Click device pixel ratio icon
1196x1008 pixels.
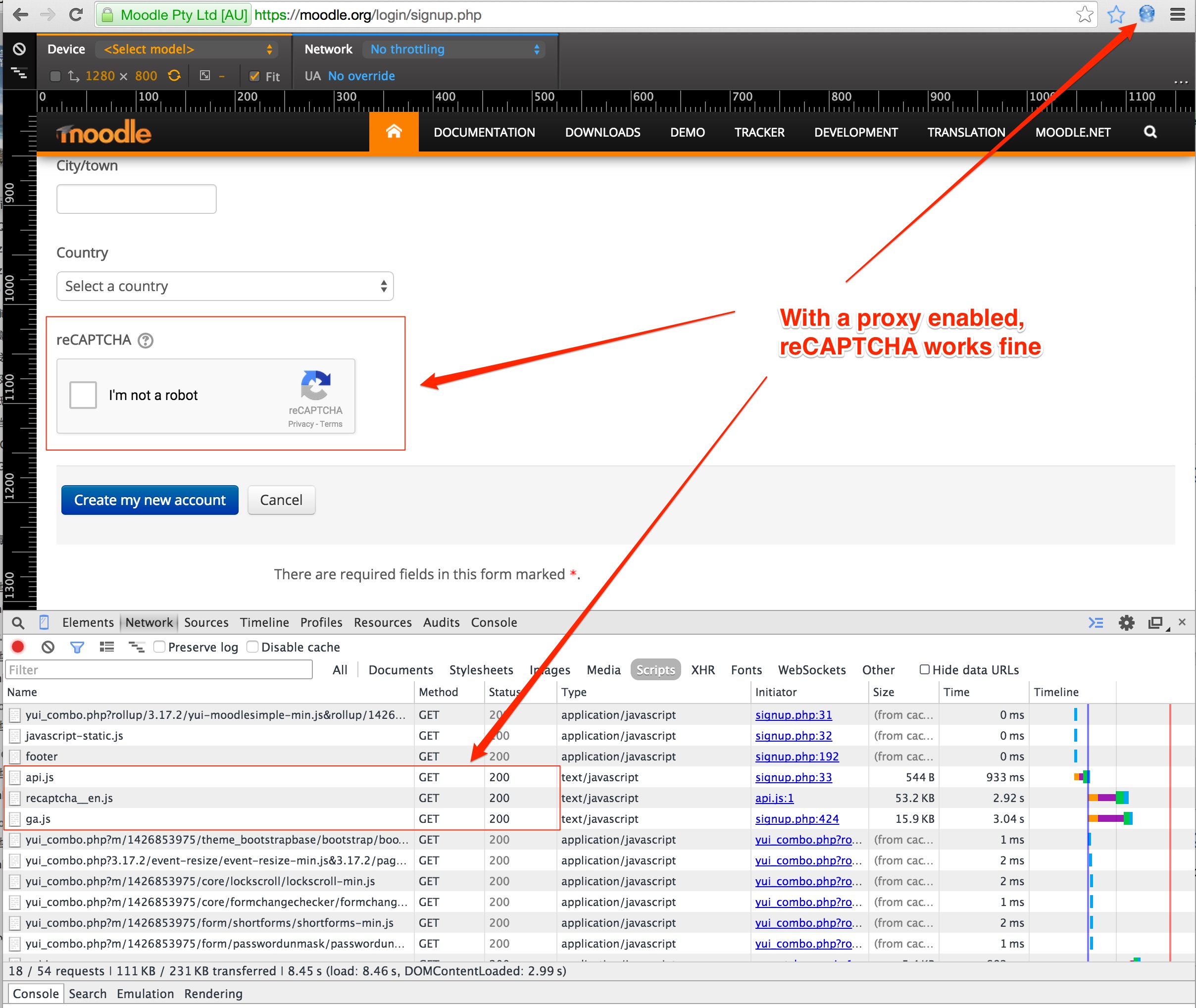(x=205, y=75)
